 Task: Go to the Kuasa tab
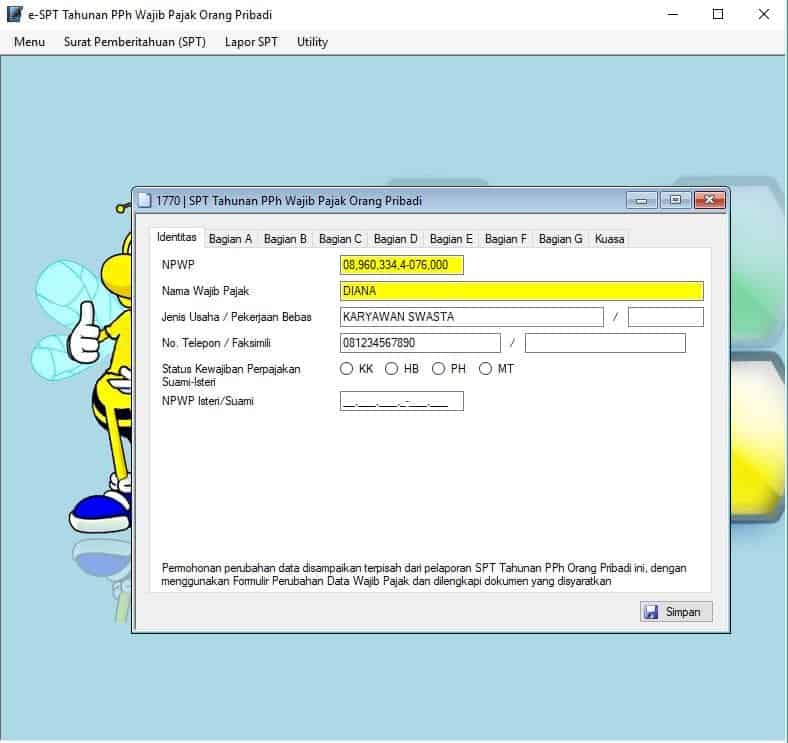click(x=609, y=239)
